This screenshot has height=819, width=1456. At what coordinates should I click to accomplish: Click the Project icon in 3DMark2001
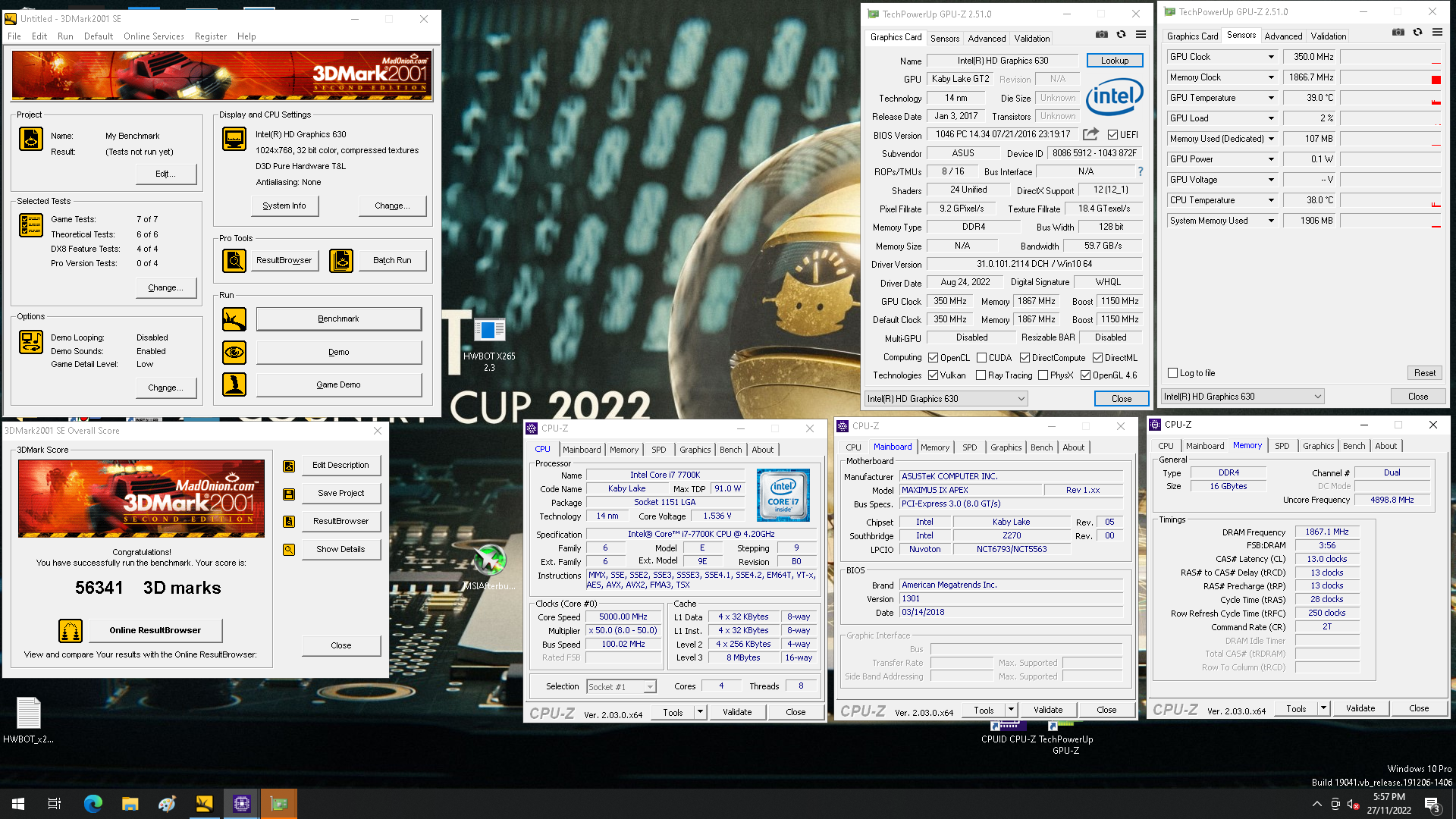click(31, 139)
